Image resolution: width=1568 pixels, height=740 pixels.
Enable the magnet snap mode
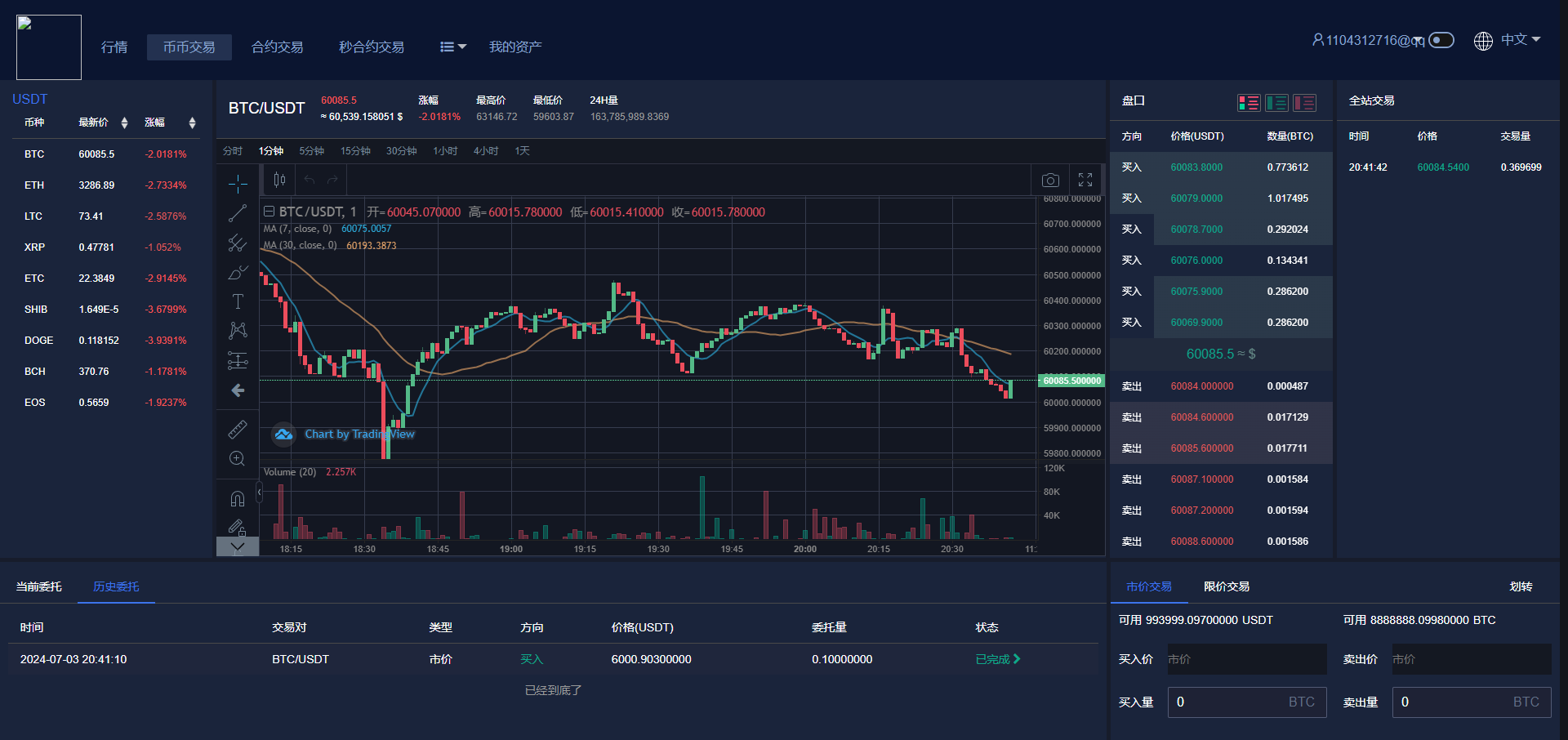point(238,498)
